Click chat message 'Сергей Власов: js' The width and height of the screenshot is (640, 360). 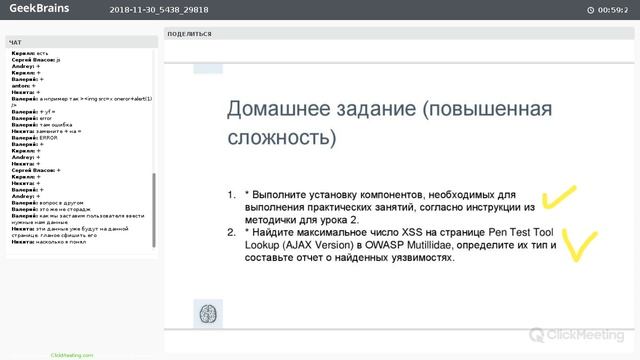pyautogui.click(x=36, y=60)
